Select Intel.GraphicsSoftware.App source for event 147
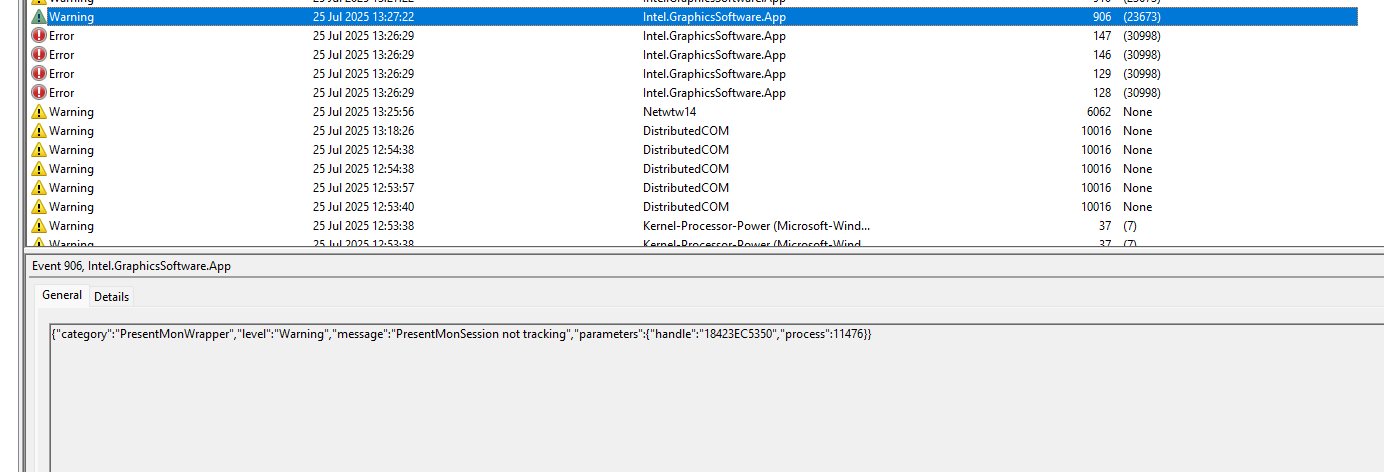 coord(714,36)
